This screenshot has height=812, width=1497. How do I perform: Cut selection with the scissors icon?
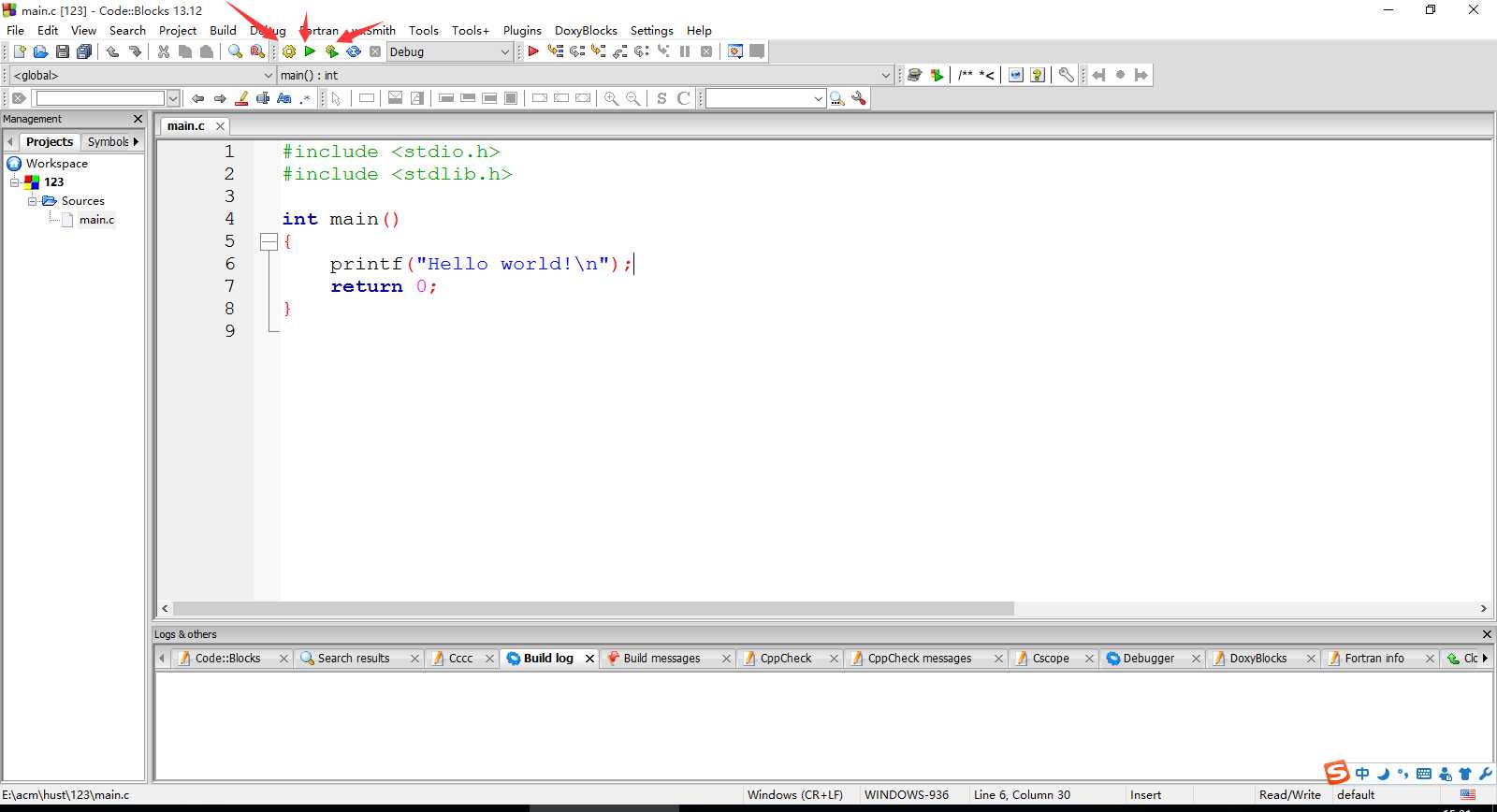coord(164,51)
